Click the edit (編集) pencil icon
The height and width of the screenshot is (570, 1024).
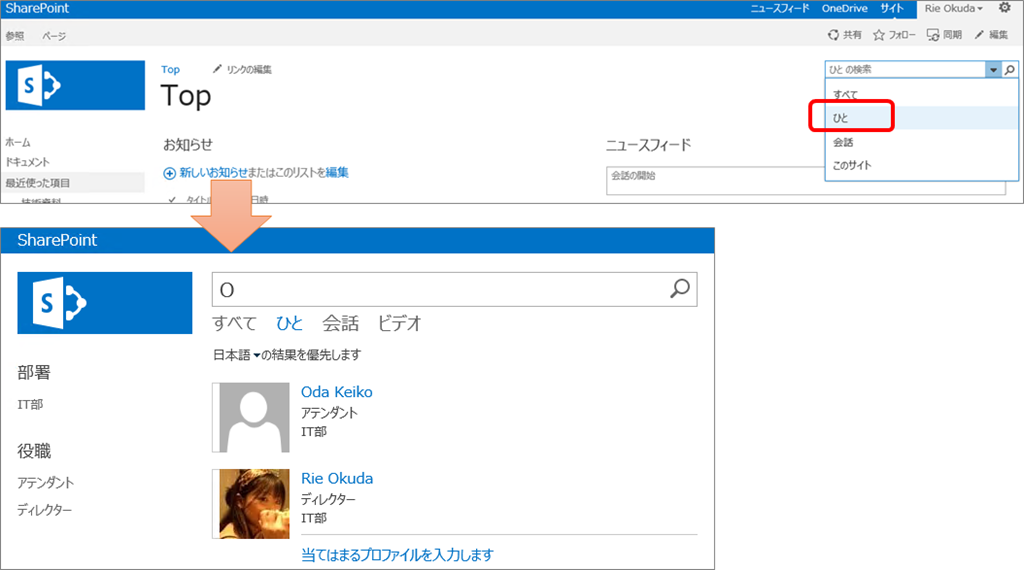979,35
